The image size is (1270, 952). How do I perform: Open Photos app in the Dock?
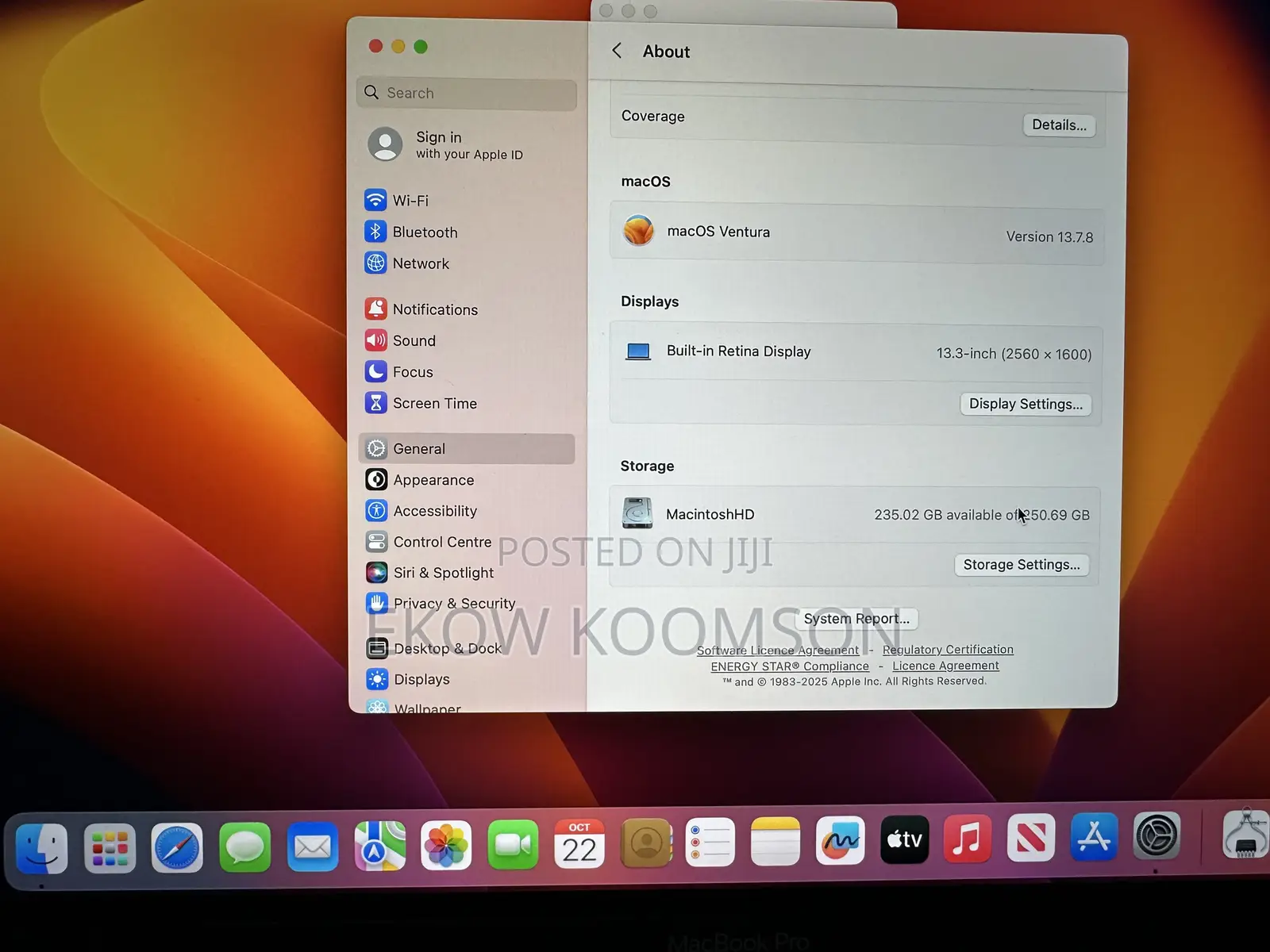[x=446, y=845]
